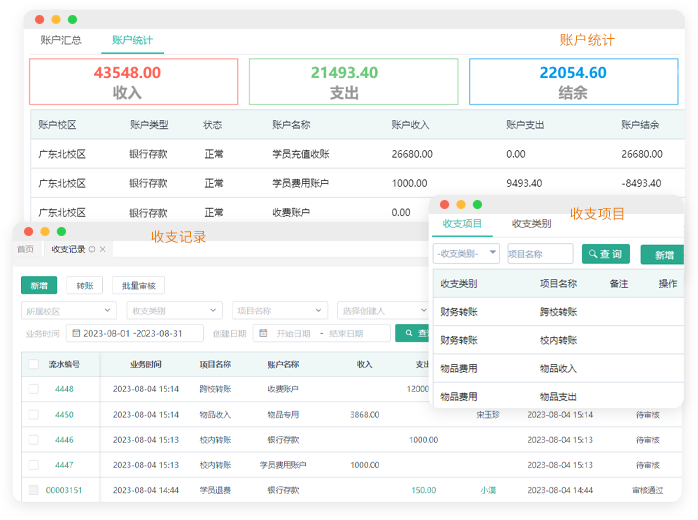Viewport: 698px width, 520px height.
Task: Click 物品支出 row in 收支项目 table
Action: (558, 396)
